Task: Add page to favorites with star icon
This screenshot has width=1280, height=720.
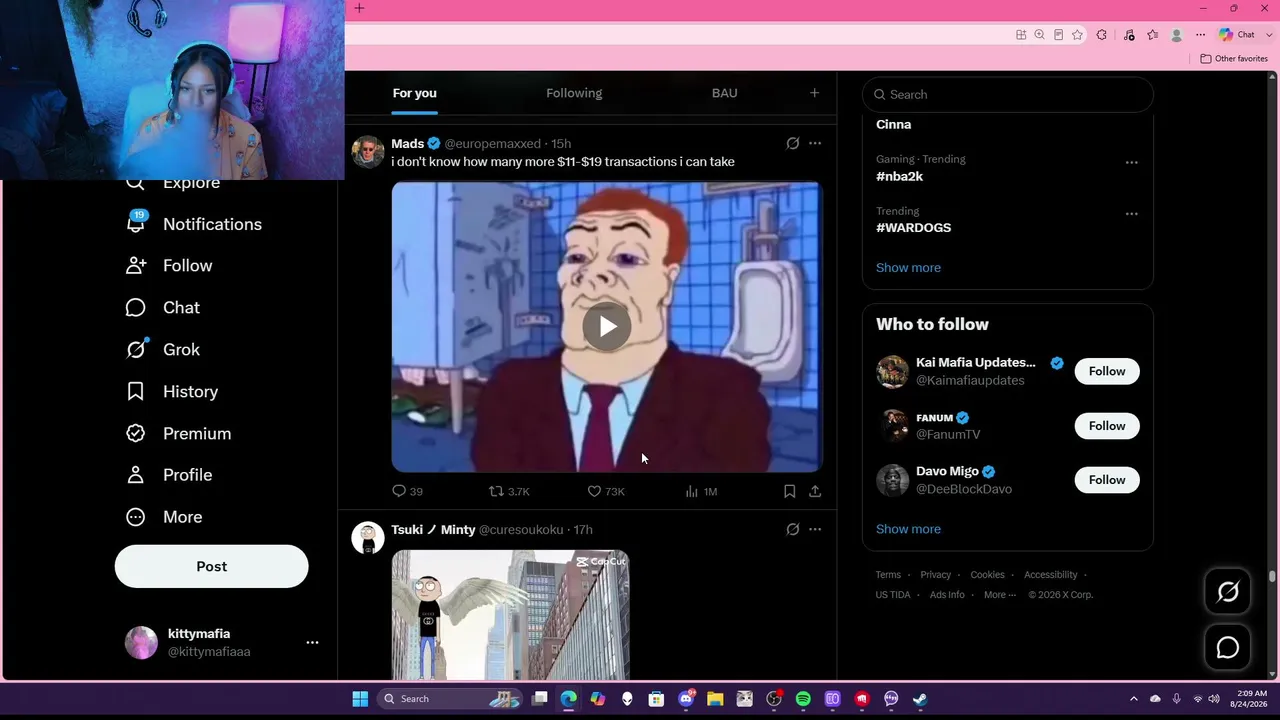Action: click(x=1077, y=35)
